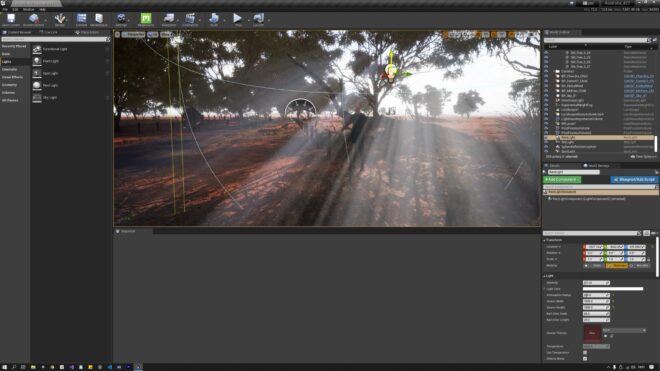Screen dimensions: 660x371
Task: Open the Modes toolbar icon
Action: pos(60,19)
